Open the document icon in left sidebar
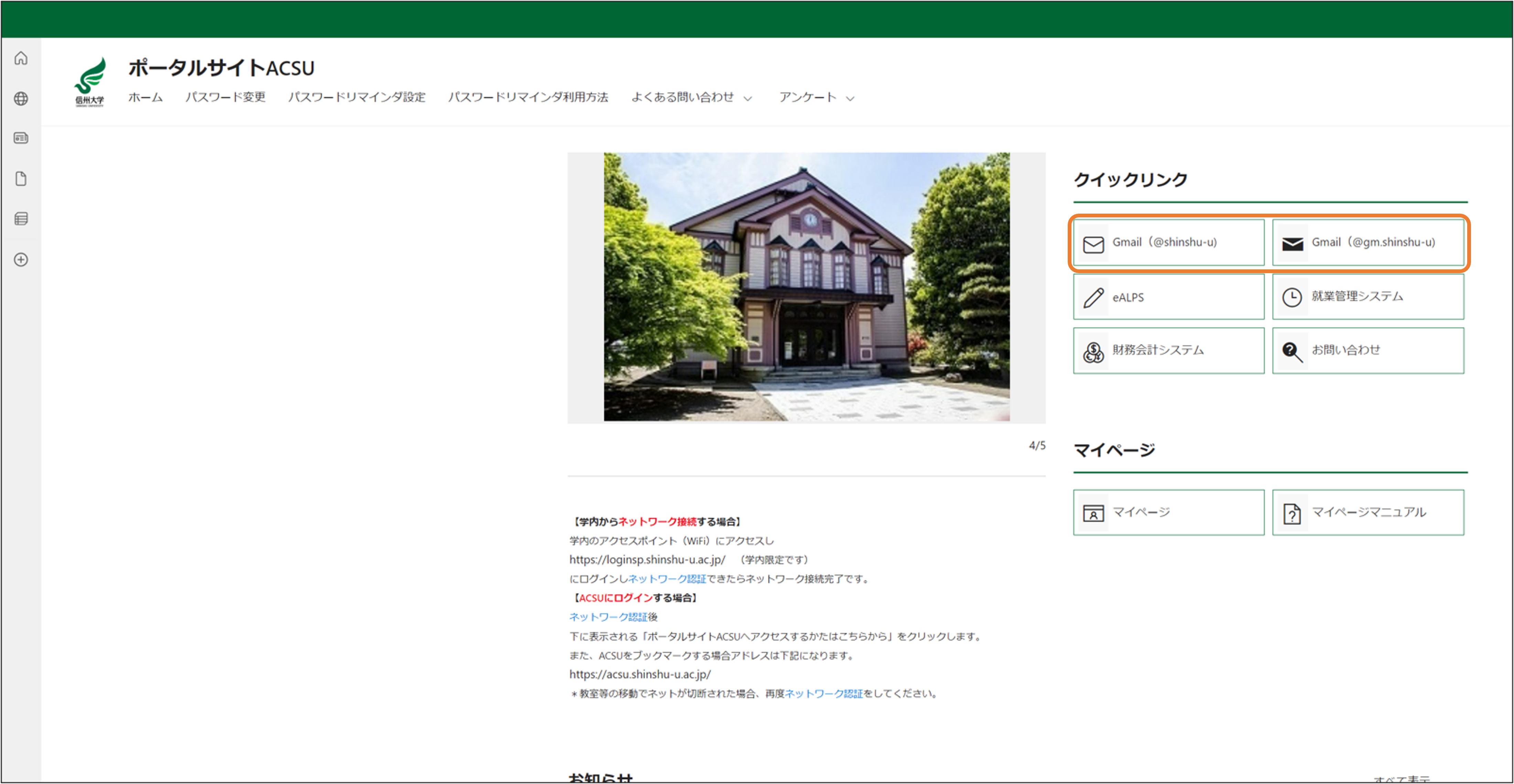 21,179
